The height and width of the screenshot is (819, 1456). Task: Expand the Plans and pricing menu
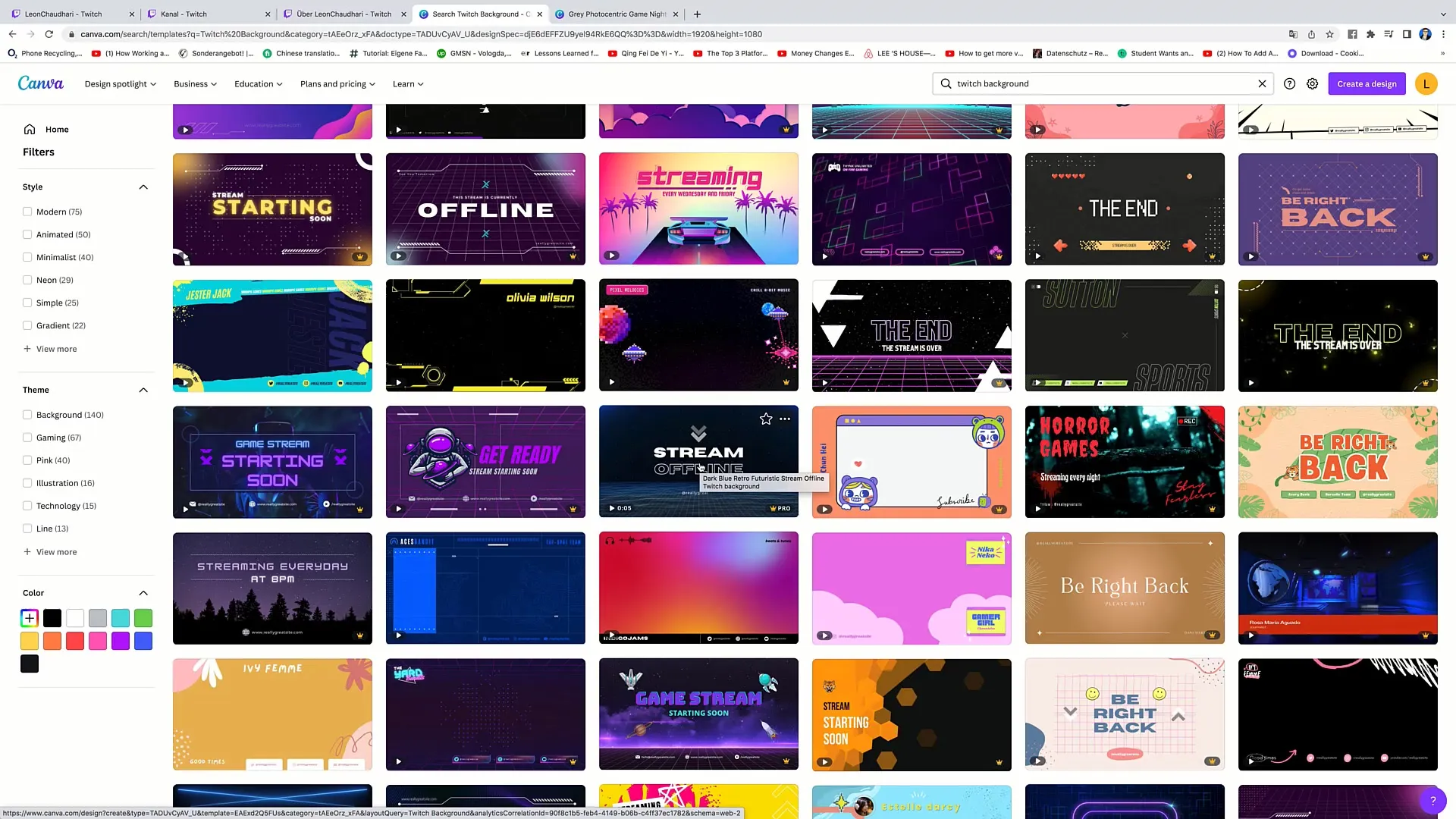(338, 84)
